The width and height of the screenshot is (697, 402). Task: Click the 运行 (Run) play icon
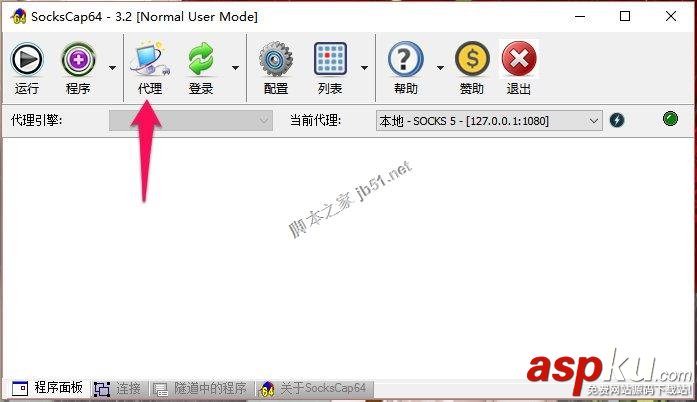click(27, 59)
